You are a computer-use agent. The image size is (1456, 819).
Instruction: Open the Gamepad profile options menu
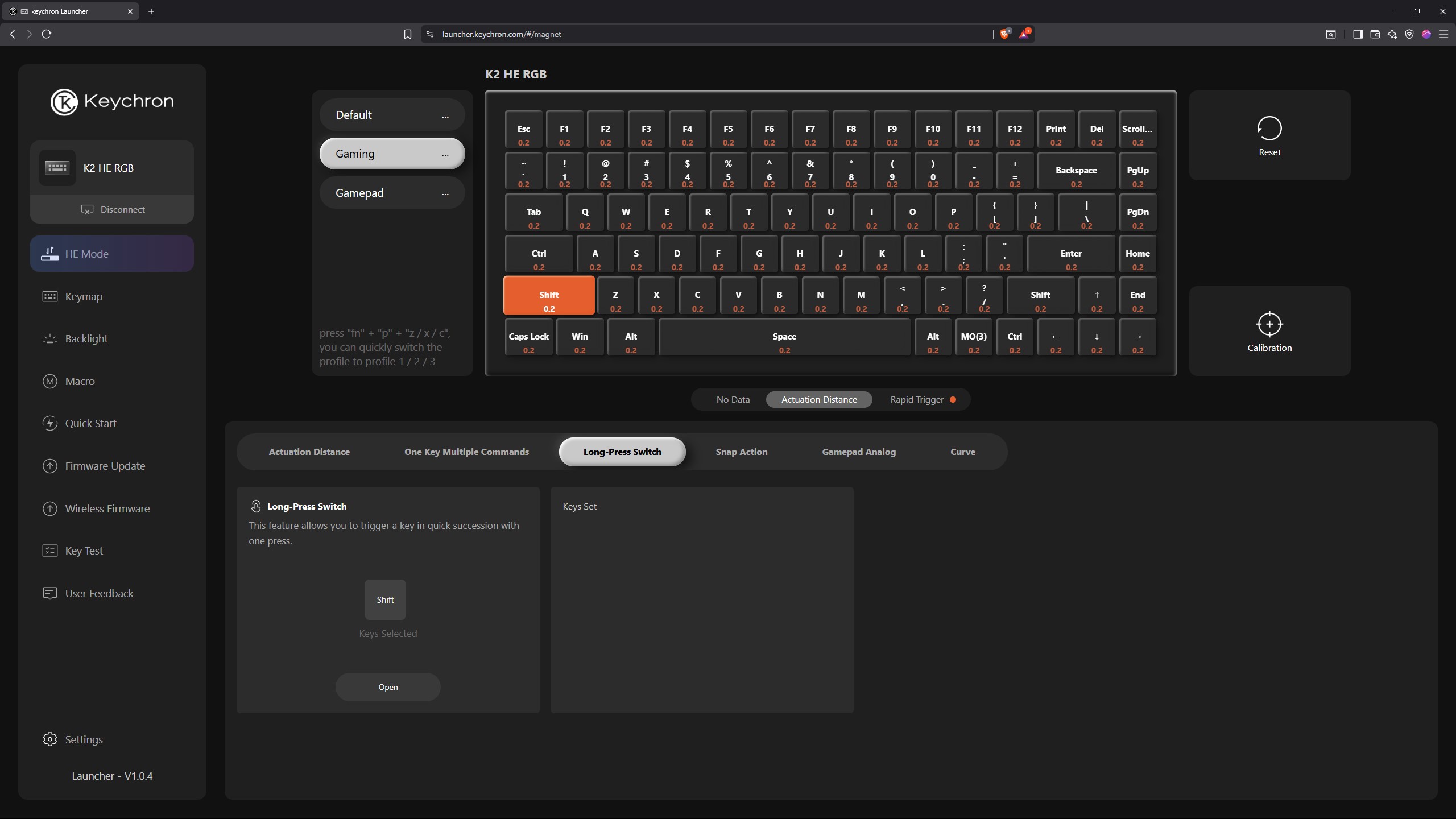(x=445, y=193)
